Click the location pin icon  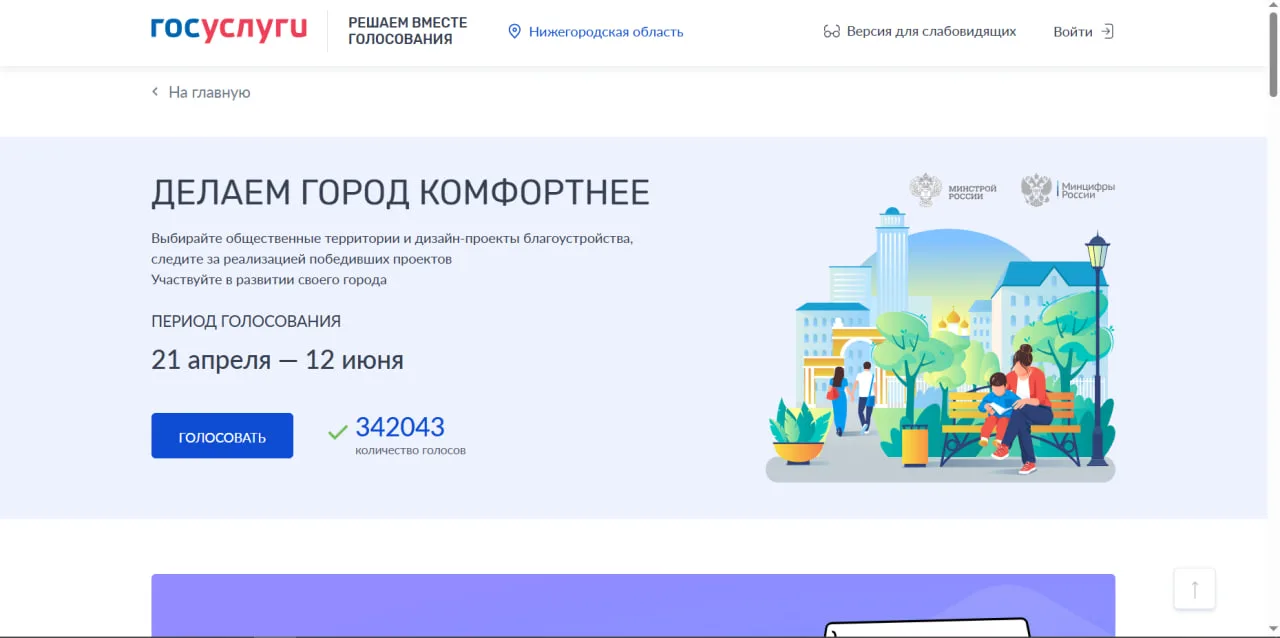click(x=515, y=31)
